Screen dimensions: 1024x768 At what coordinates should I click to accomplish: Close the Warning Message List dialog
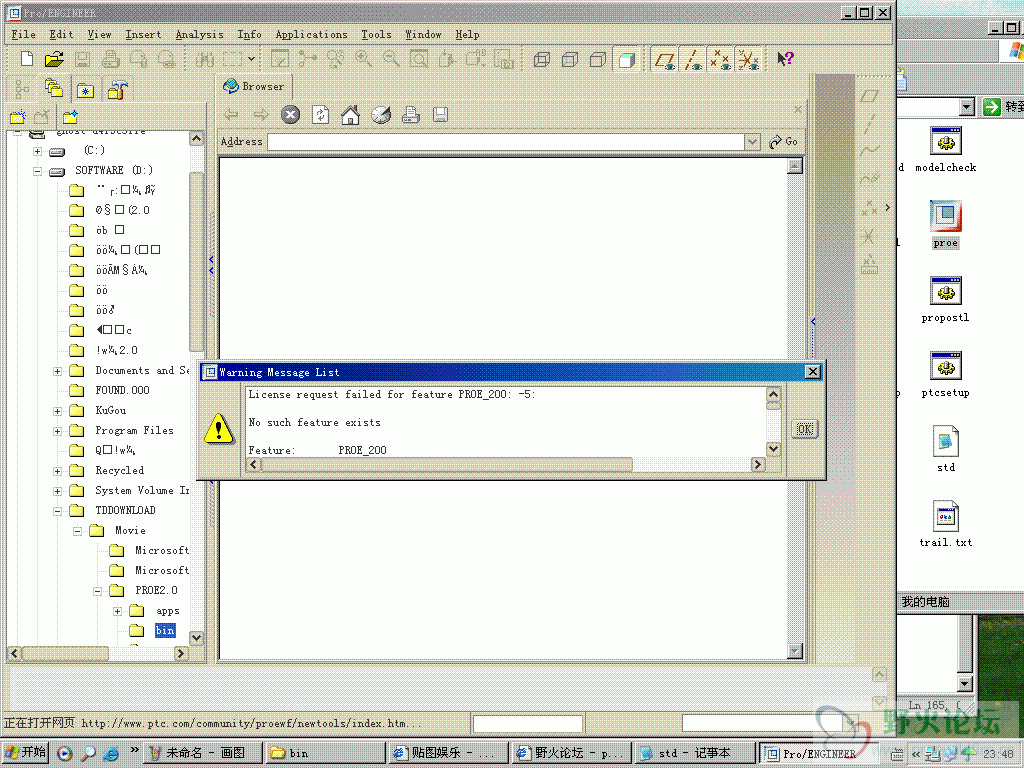(812, 372)
